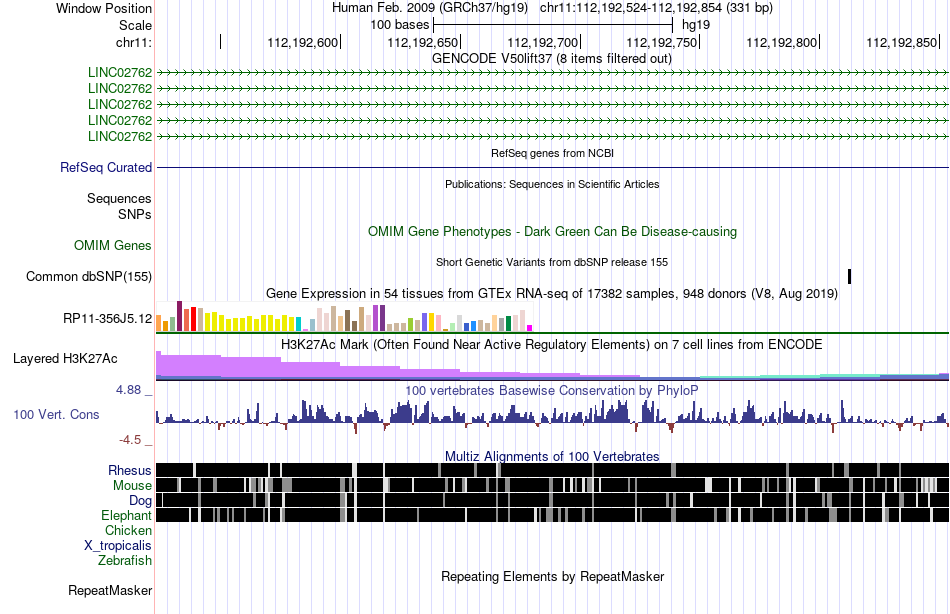Image resolution: width=950 pixels, height=614 pixels.
Task: Click the 100 Vert. Cons label
Action: pyautogui.click(x=56, y=415)
